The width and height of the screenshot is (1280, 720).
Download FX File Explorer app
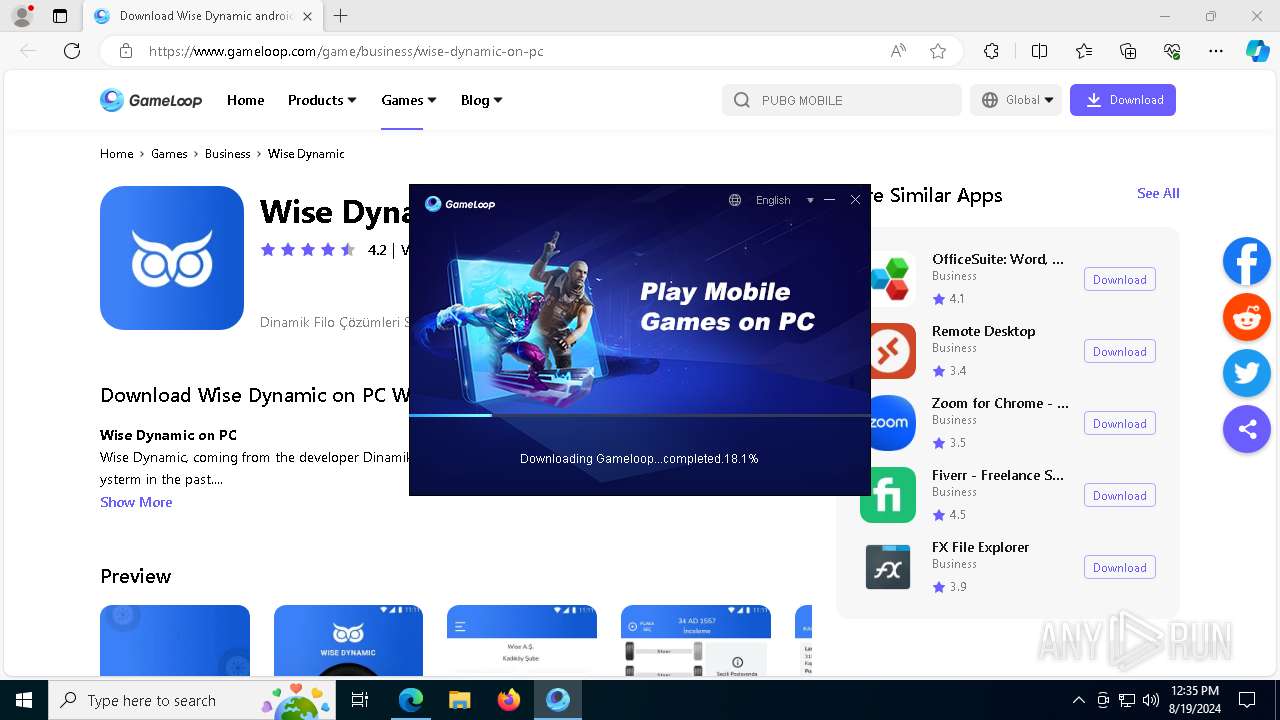(1120, 568)
